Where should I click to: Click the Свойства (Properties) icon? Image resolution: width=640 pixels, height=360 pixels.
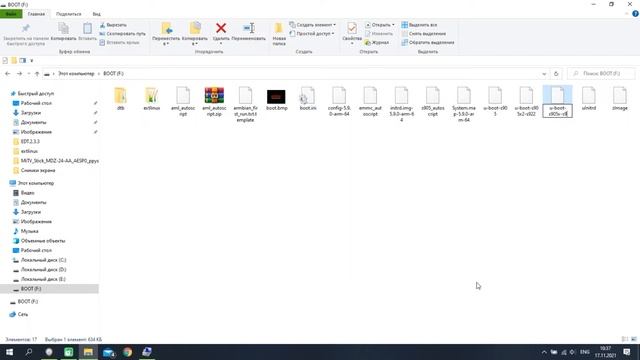352,28
